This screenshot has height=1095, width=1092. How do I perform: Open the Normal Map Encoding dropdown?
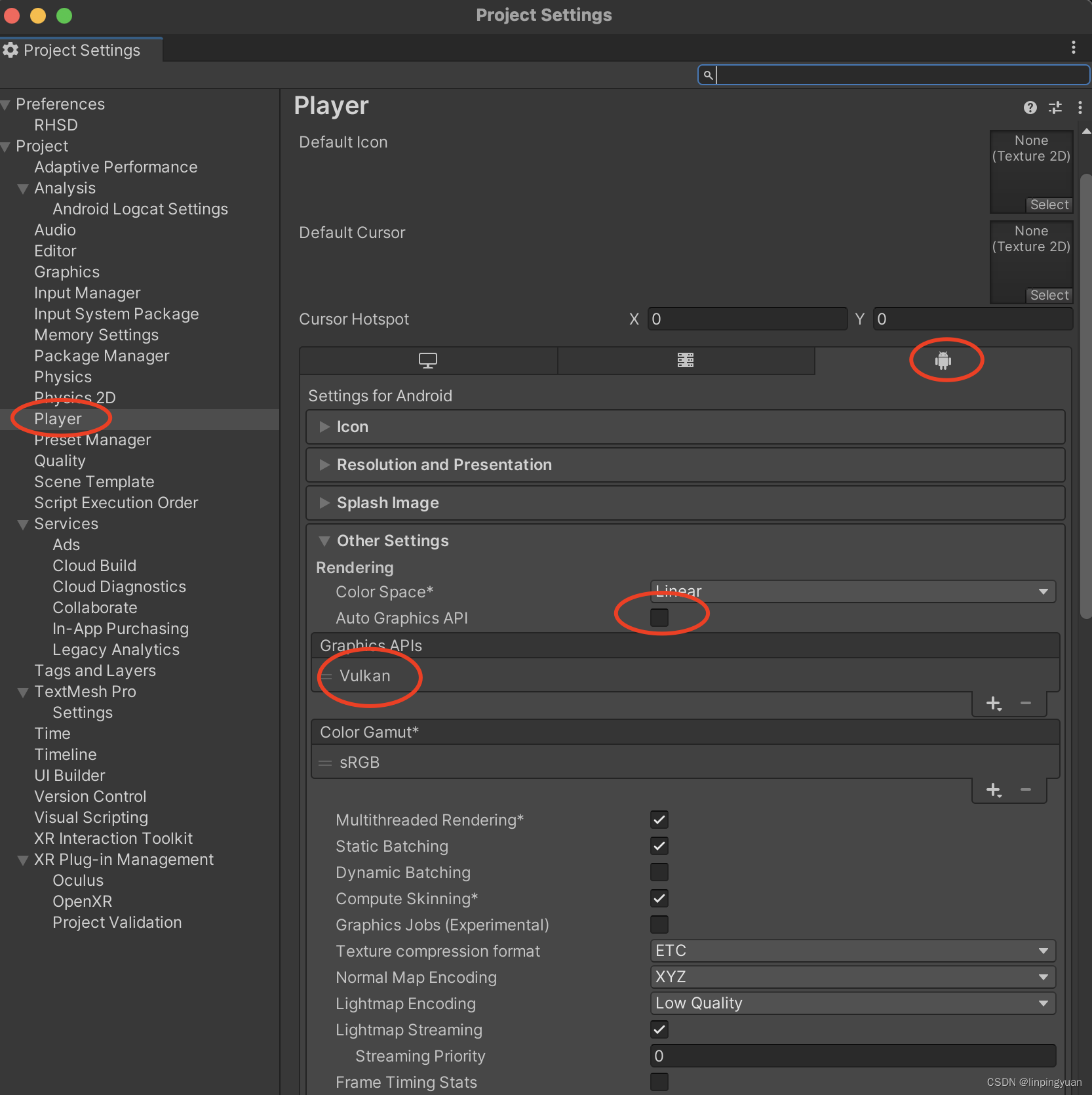(853, 977)
